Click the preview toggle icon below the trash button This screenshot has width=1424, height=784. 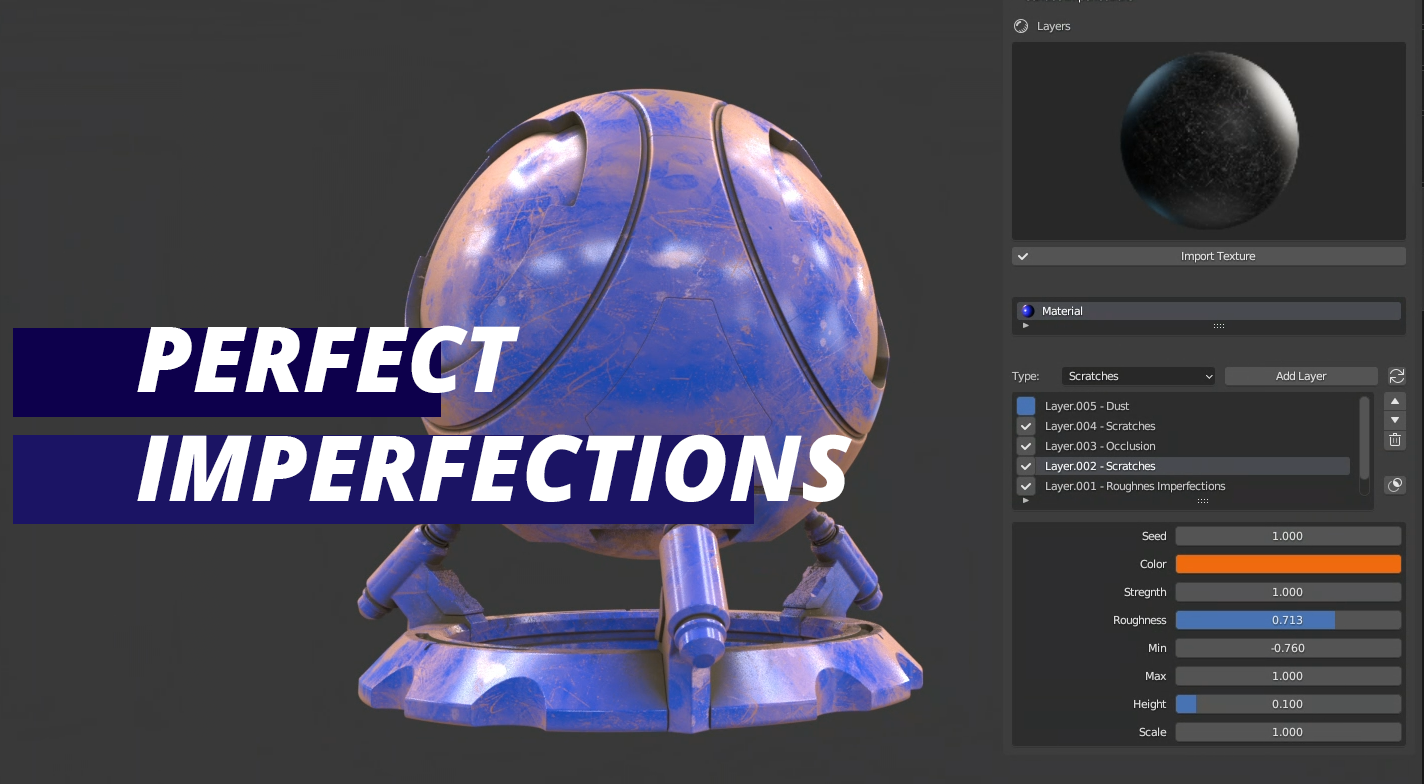coord(1394,484)
